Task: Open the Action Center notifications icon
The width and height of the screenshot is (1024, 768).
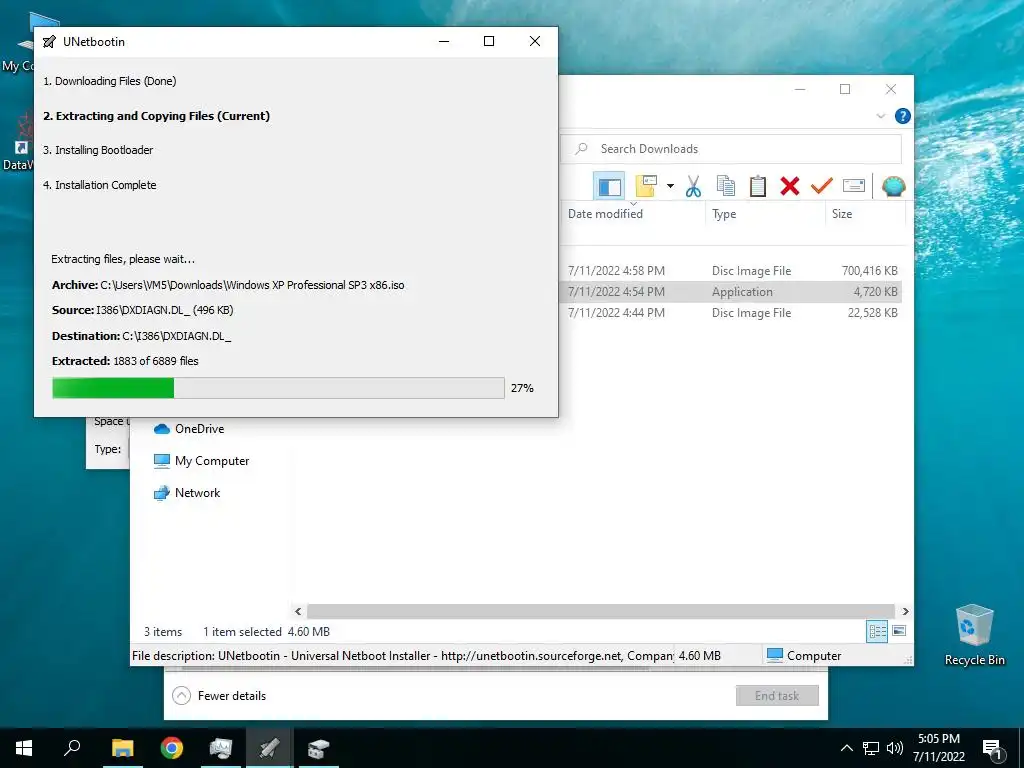Action: [992, 748]
